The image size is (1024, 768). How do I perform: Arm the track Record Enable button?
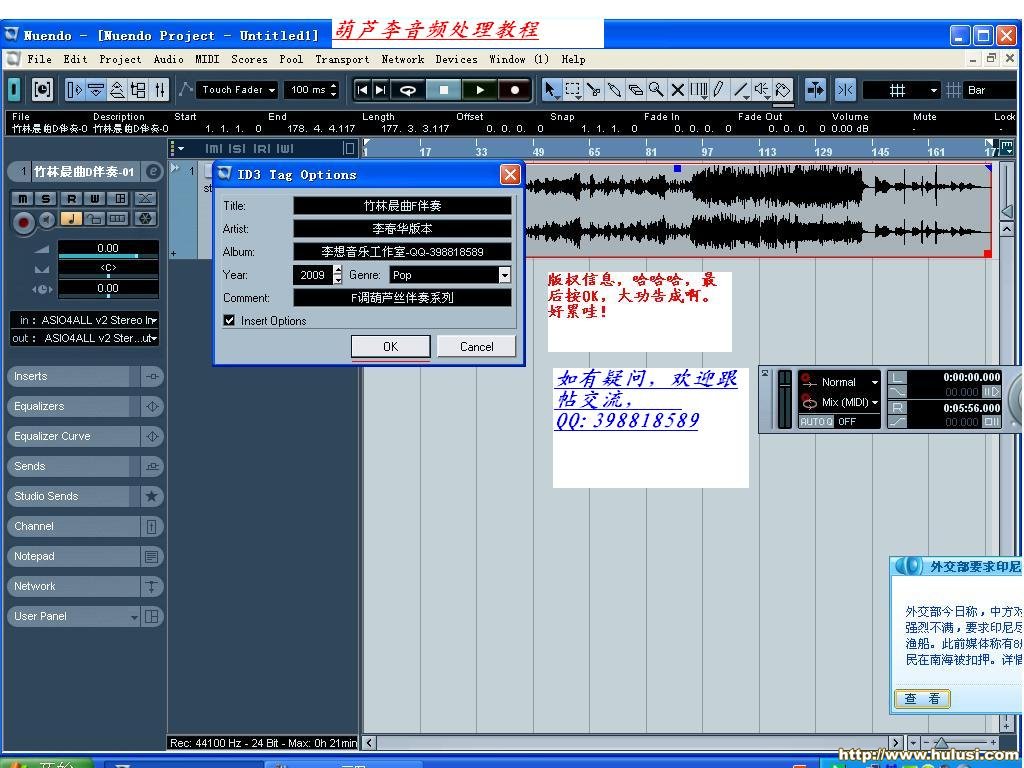click(24, 222)
